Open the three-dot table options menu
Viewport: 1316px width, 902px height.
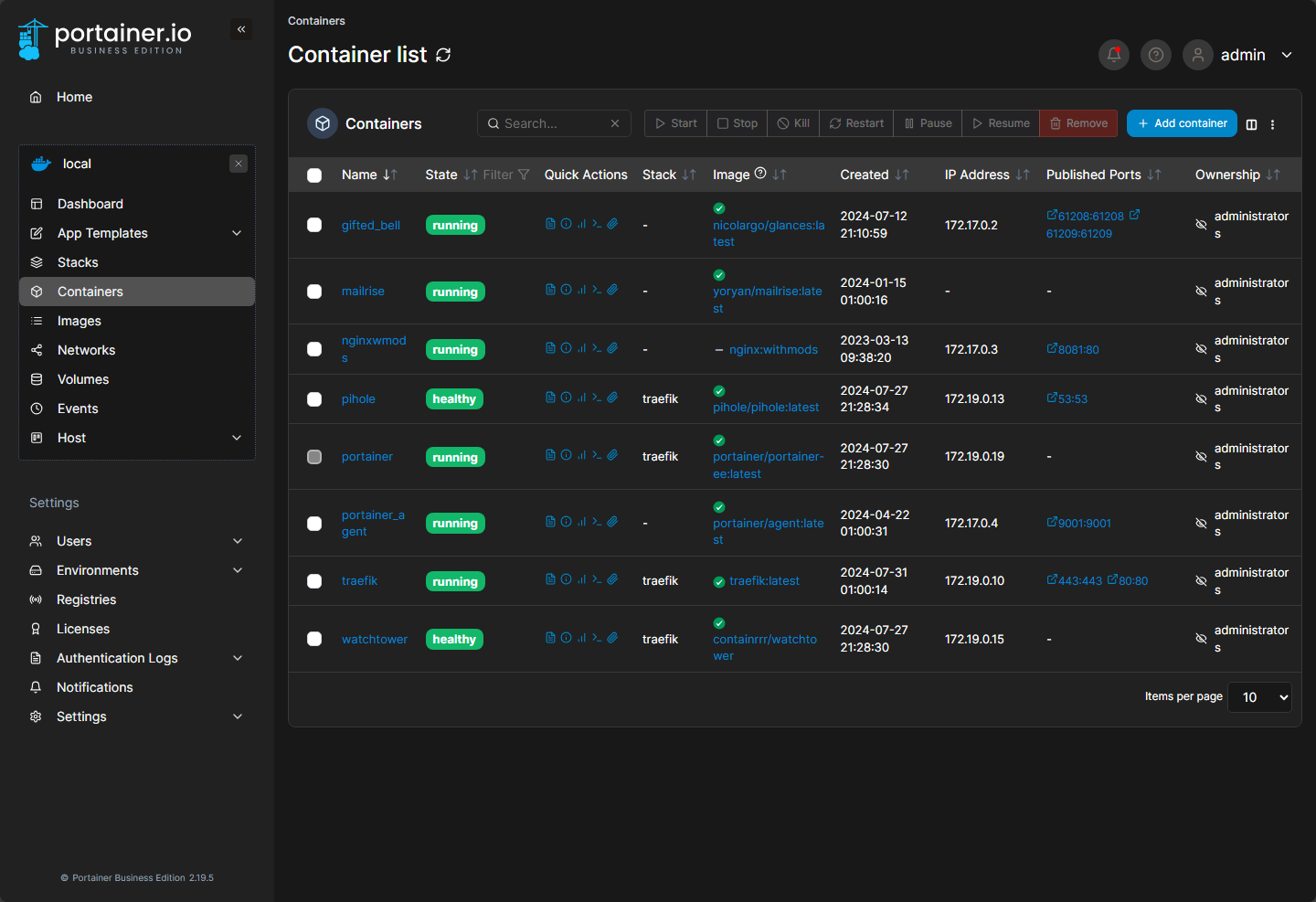click(1272, 124)
